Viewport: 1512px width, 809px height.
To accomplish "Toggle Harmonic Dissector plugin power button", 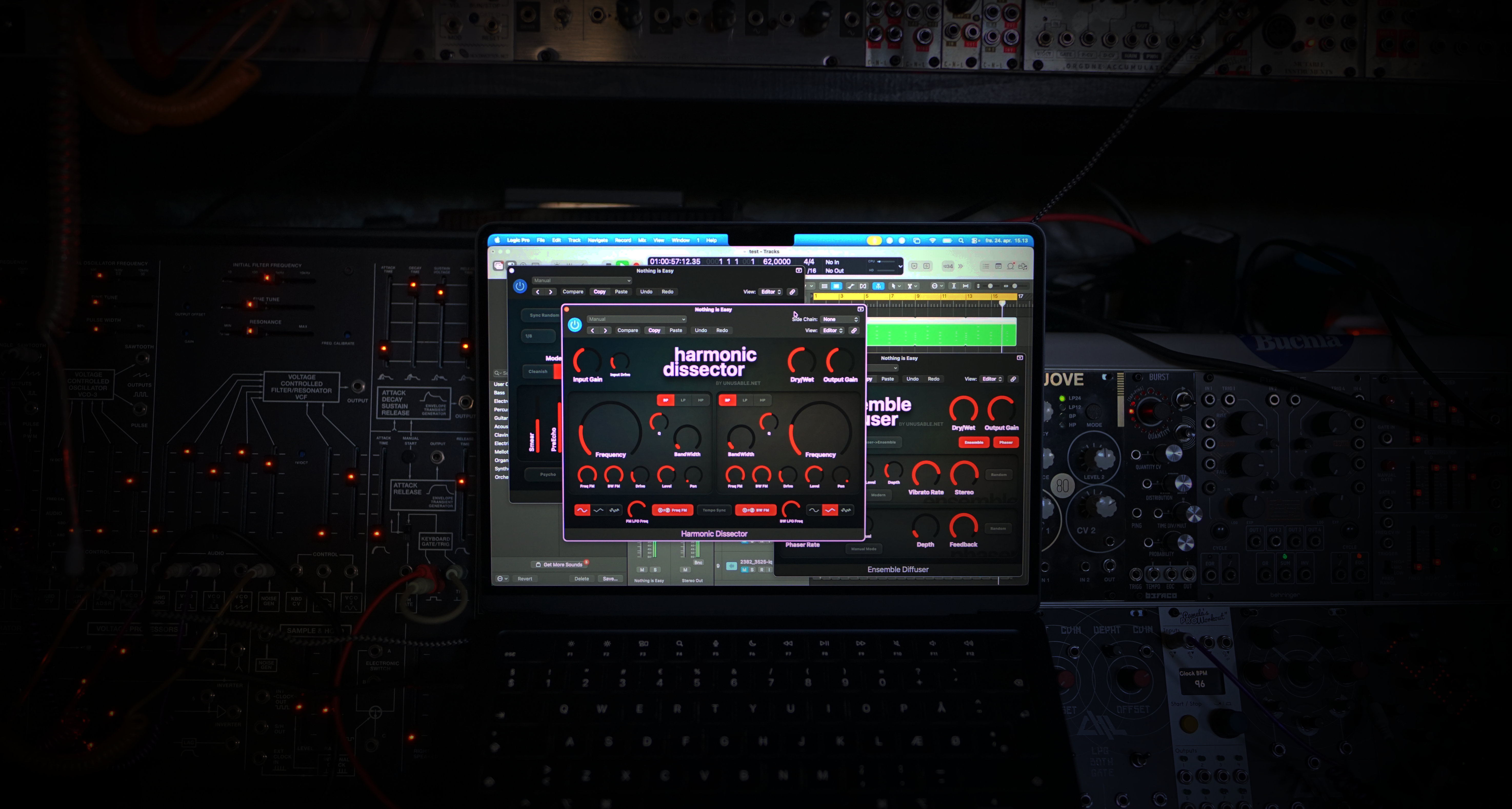I will click(x=575, y=325).
